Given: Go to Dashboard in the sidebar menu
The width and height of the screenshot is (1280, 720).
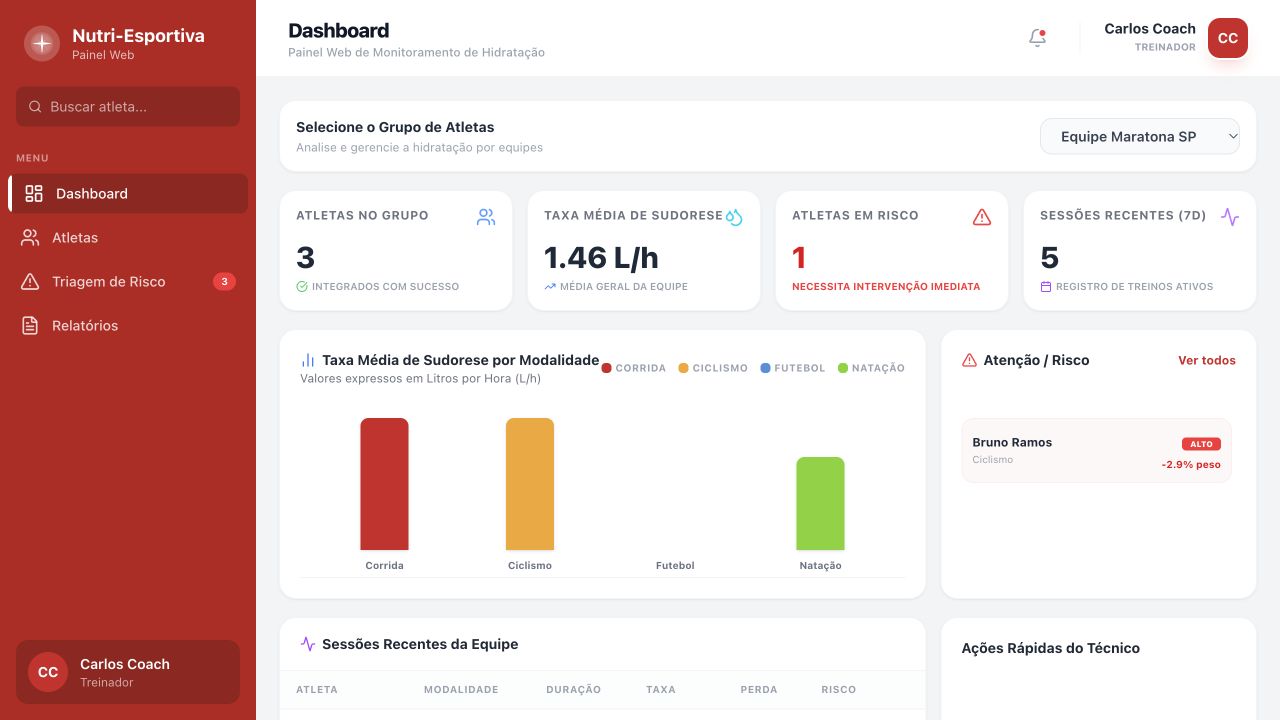Looking at the screenshot, I should [128, 193].
